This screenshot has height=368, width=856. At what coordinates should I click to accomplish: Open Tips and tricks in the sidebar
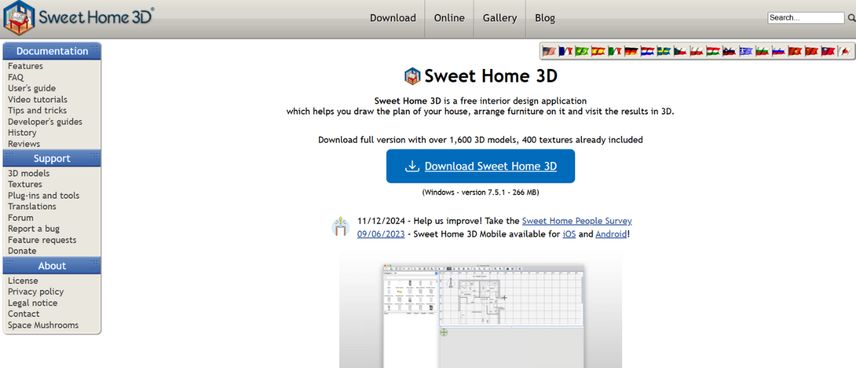pos(37,110)
